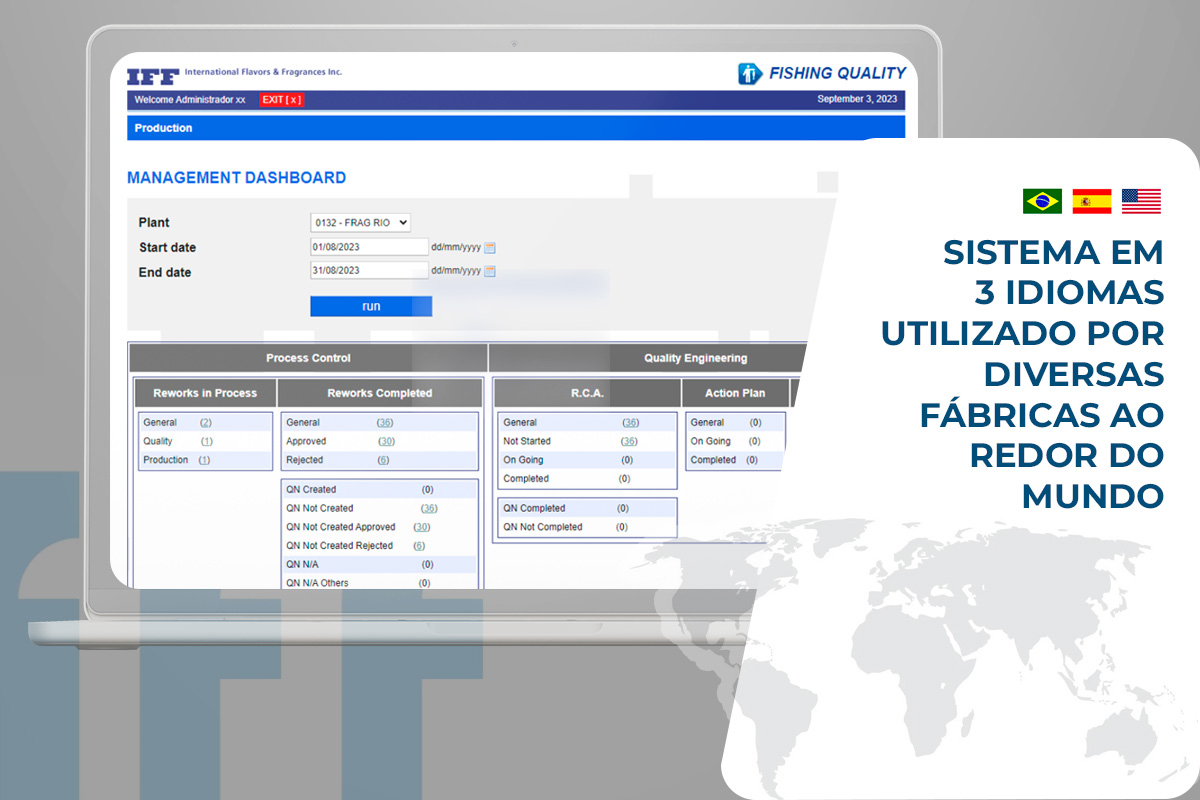
Task: Open Reworks Completed Rejected count 6
Action: (x=383, y=460)
